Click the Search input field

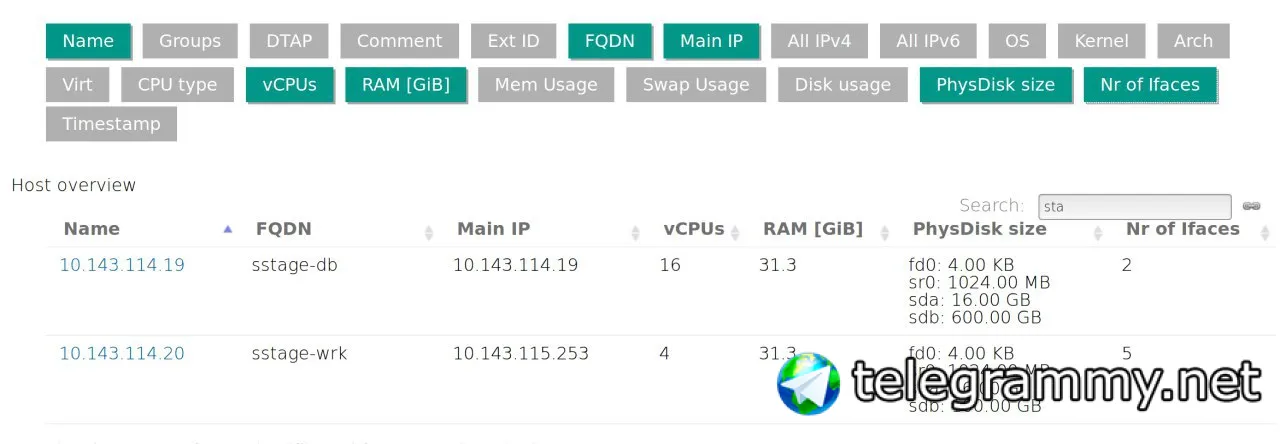(x=1134, y=206)
